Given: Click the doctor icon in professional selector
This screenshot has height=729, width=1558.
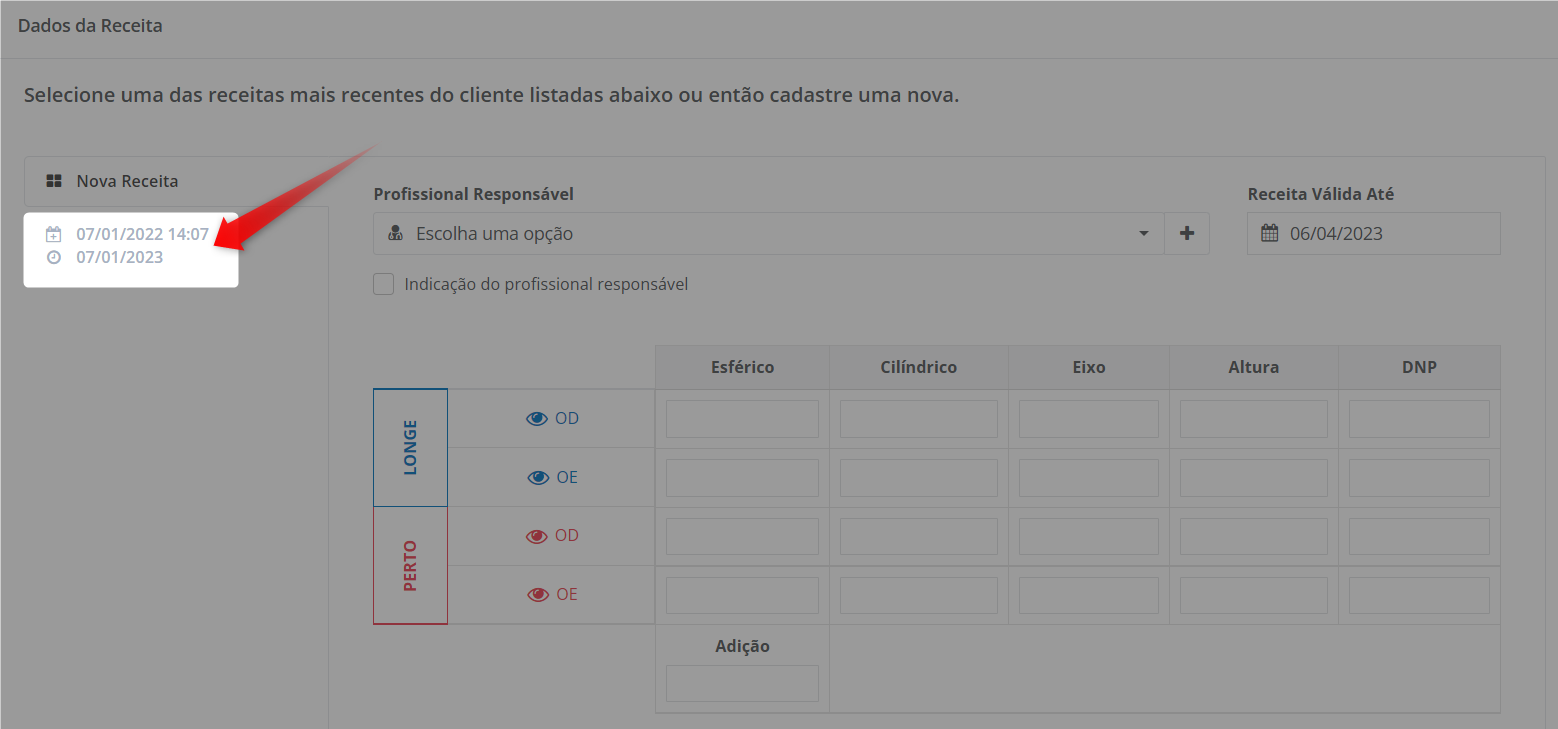Looking at the screenshot, I should (x=395, y=234).
